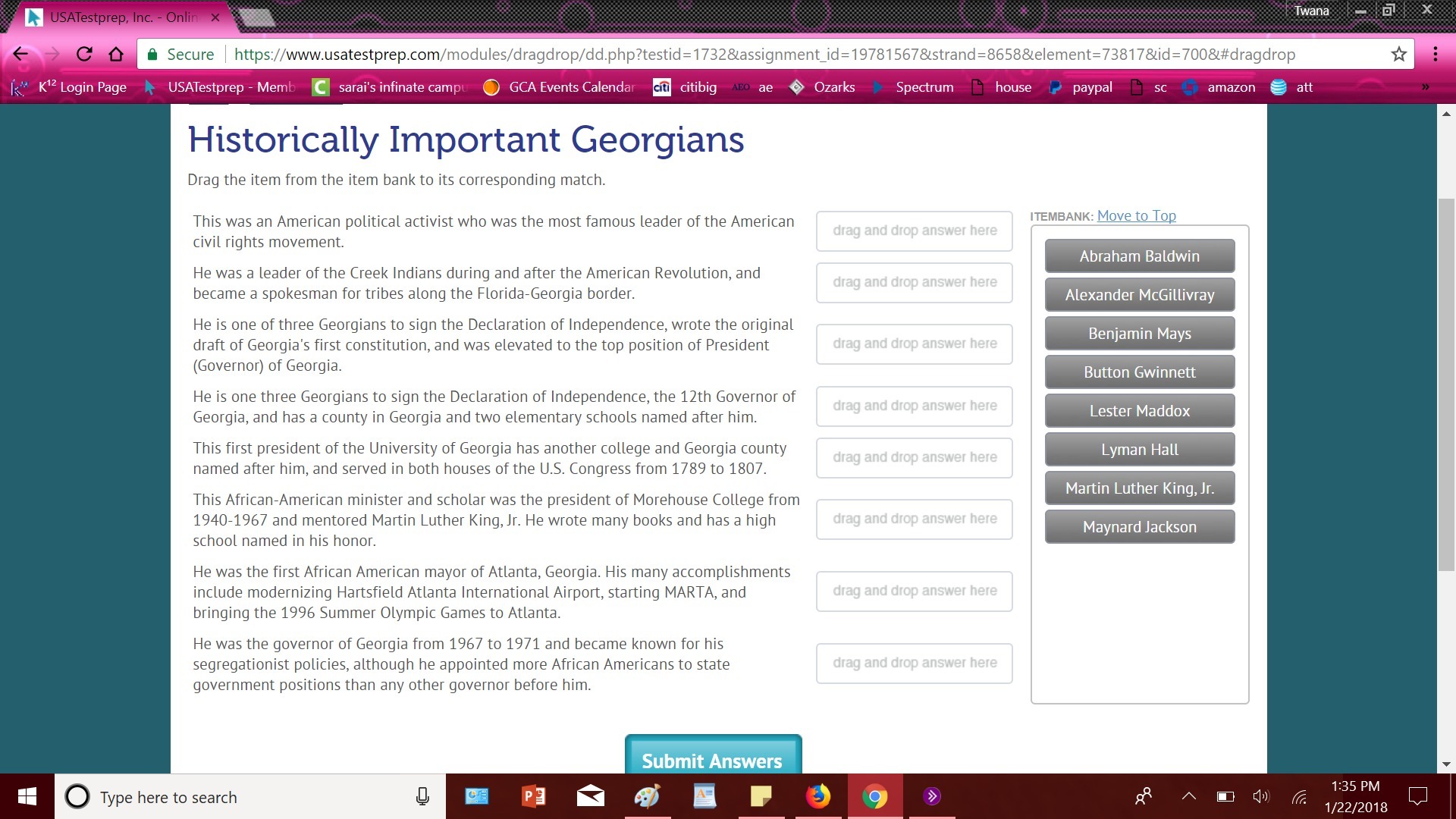
Task: Reload the page with the refresh icon
Action: [84, 54]
